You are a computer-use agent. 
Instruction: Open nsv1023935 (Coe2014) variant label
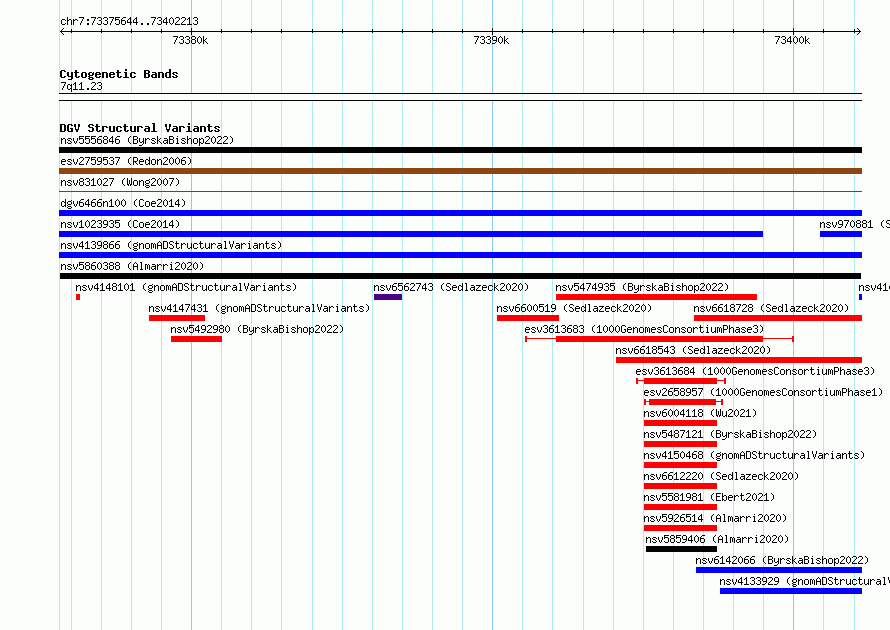(120, 224)
